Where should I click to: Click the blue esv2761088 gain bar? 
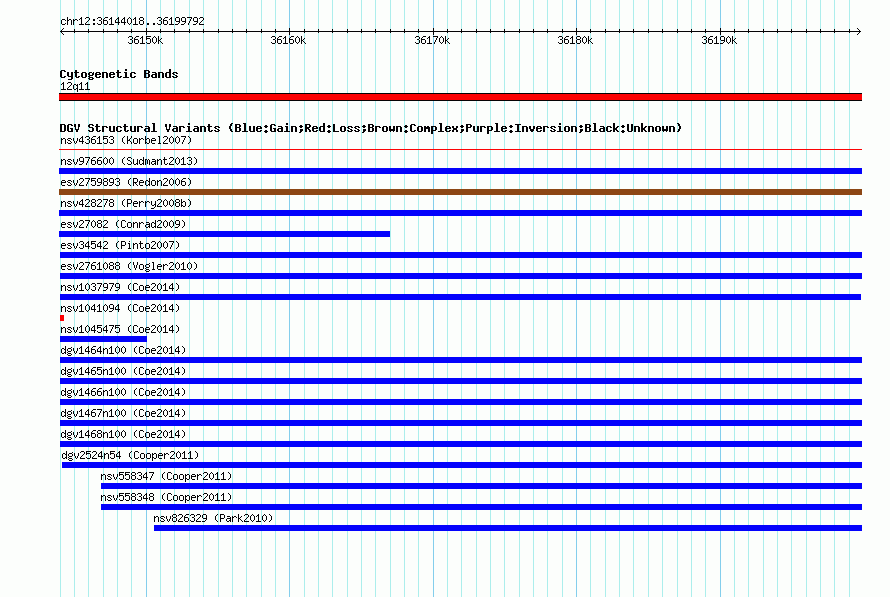coord(460,276)
